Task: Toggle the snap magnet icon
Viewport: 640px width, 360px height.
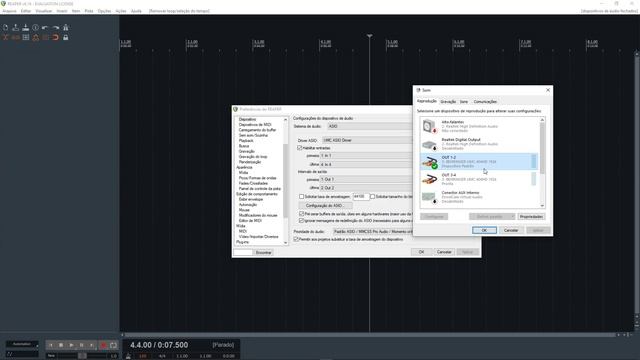Action: 56,38
